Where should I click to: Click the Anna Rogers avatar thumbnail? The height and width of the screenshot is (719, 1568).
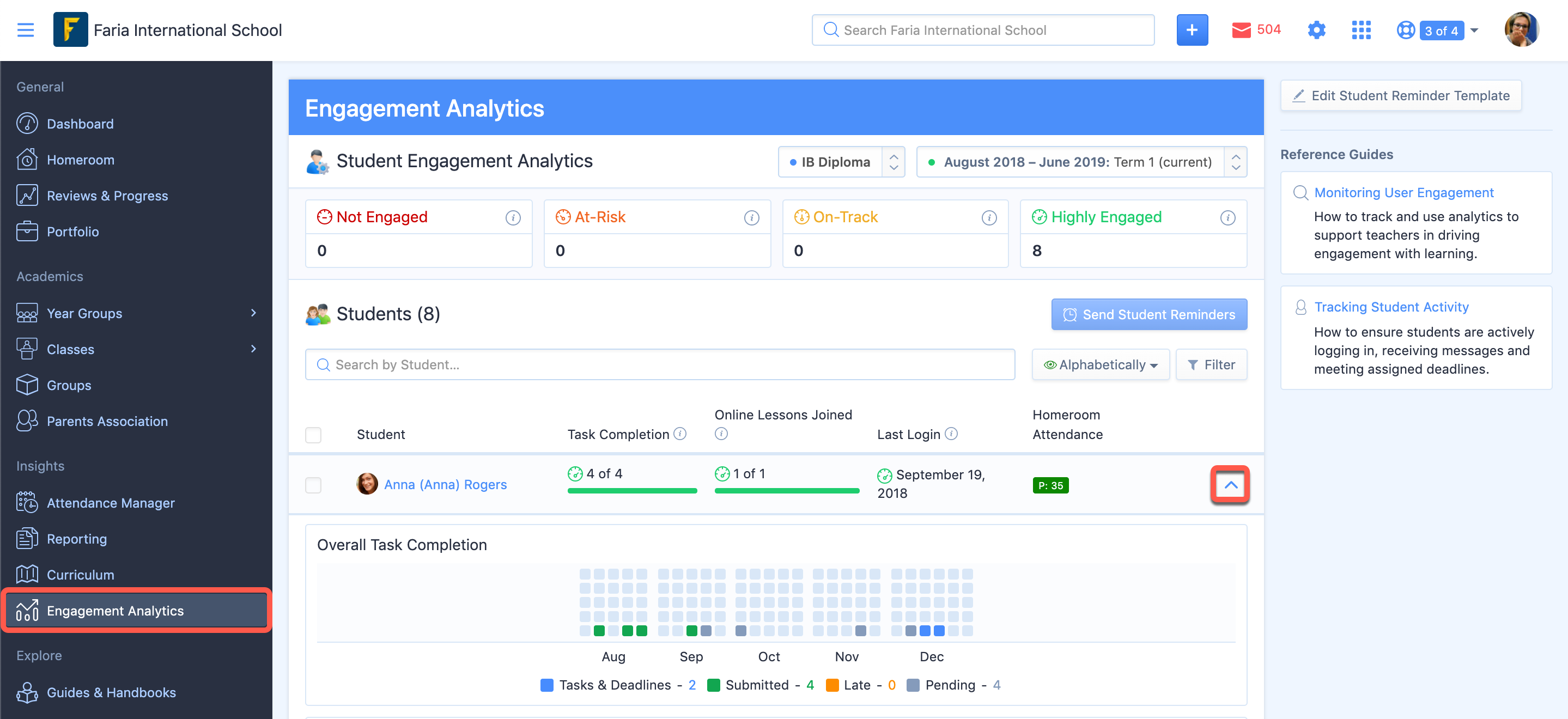coord(367,484)
